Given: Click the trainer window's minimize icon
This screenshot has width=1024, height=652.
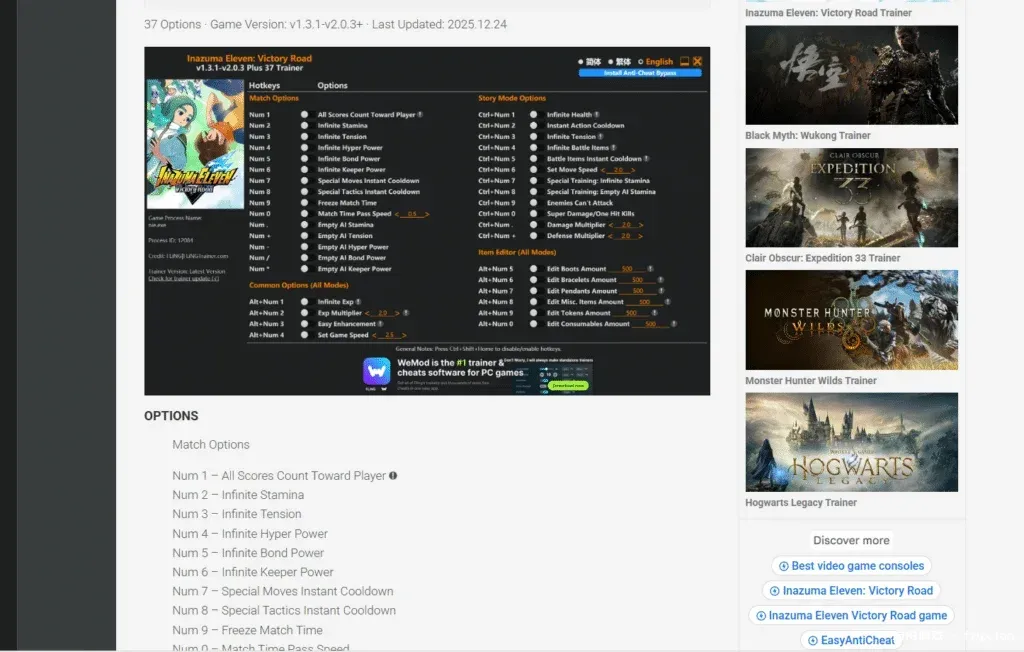Looking at the screenshot, I should (x=684, y=61).
